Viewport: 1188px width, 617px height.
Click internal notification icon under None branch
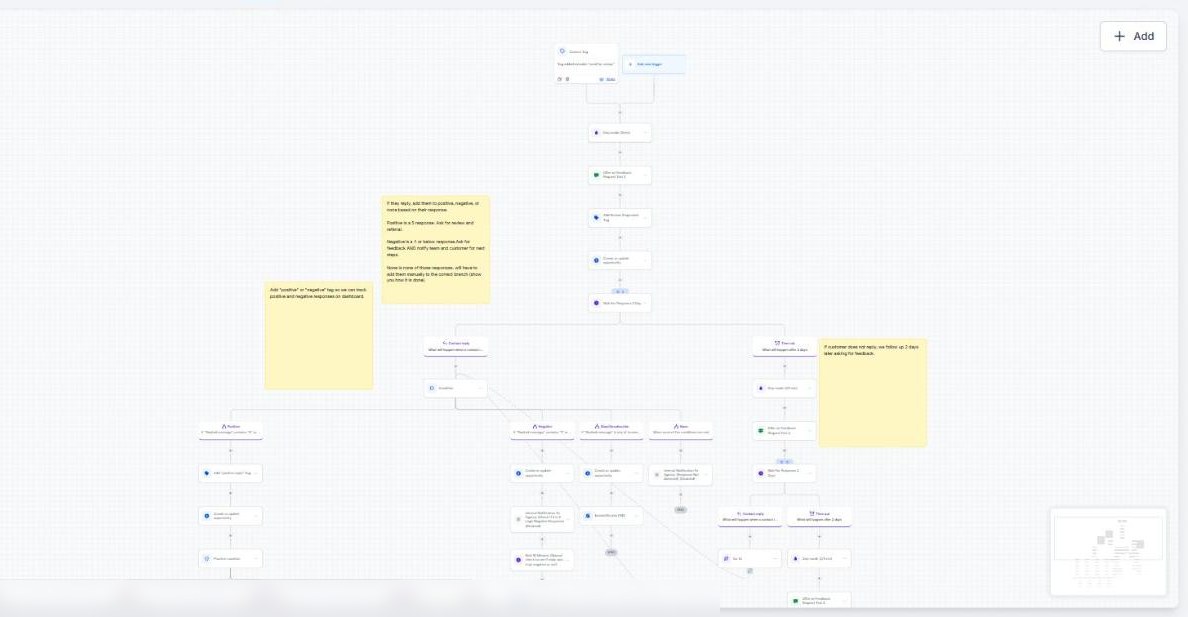pyautogui.click(x=657, y=474)
